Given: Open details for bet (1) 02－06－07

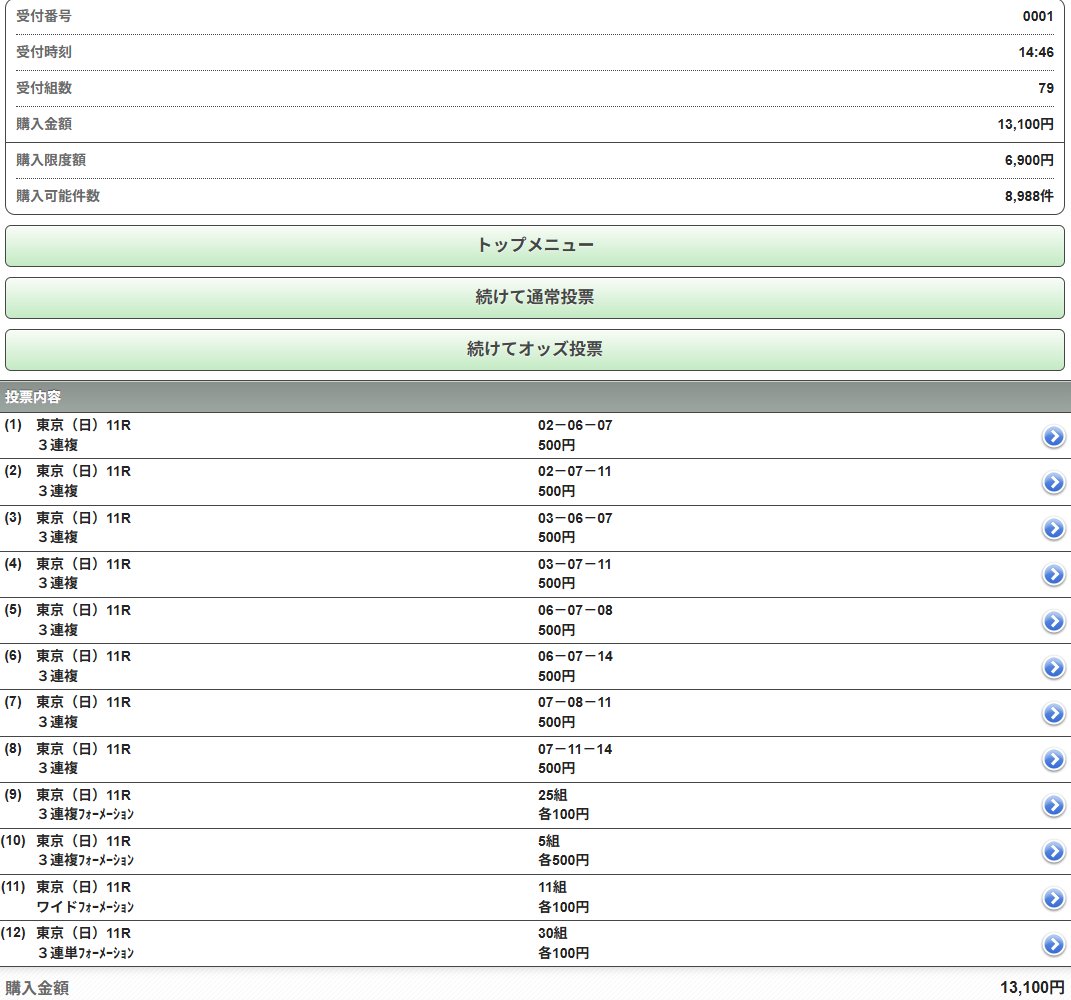Looking at the screenshot, I should click(1052, 437).
